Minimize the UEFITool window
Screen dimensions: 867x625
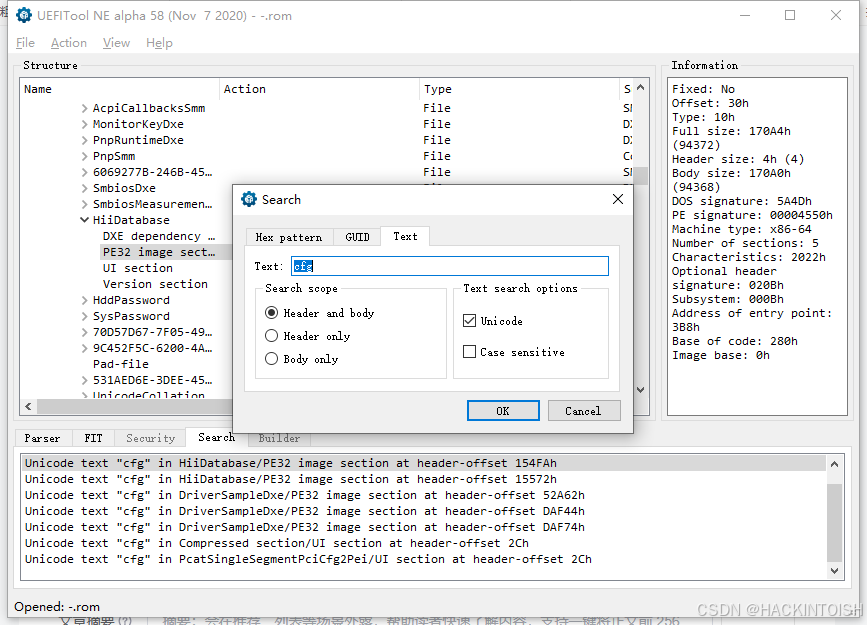tap(745, 15)
